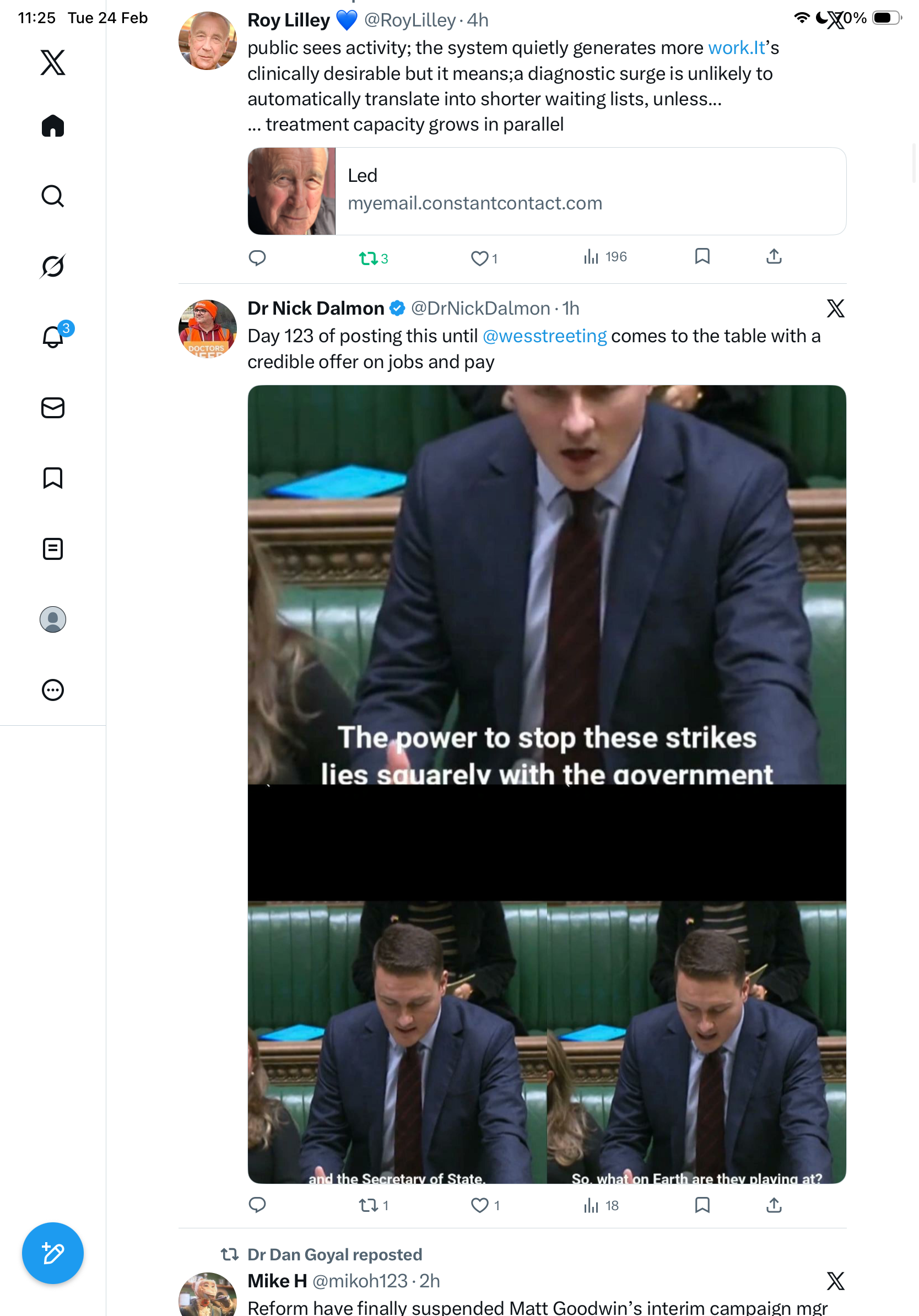Open the top video thumbnail about strikes
919x1316 pixels.
547,585
